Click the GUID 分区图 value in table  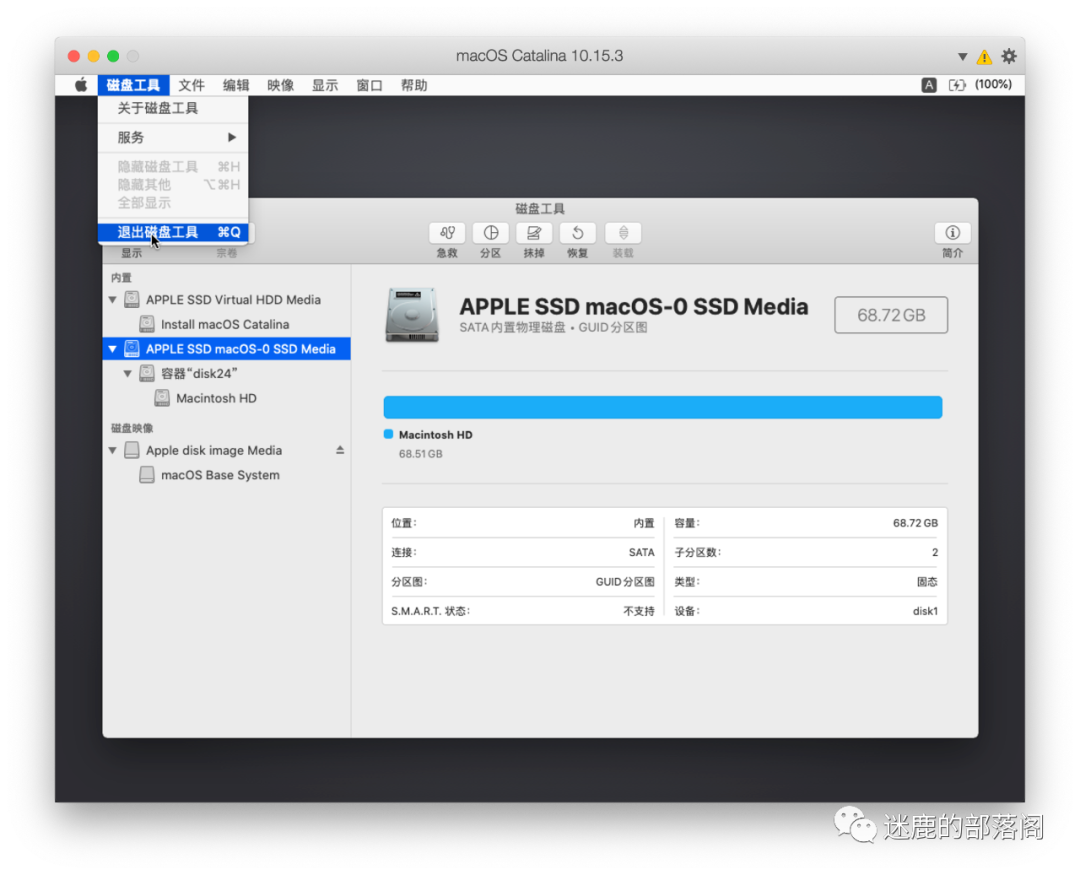pos(625,581)
